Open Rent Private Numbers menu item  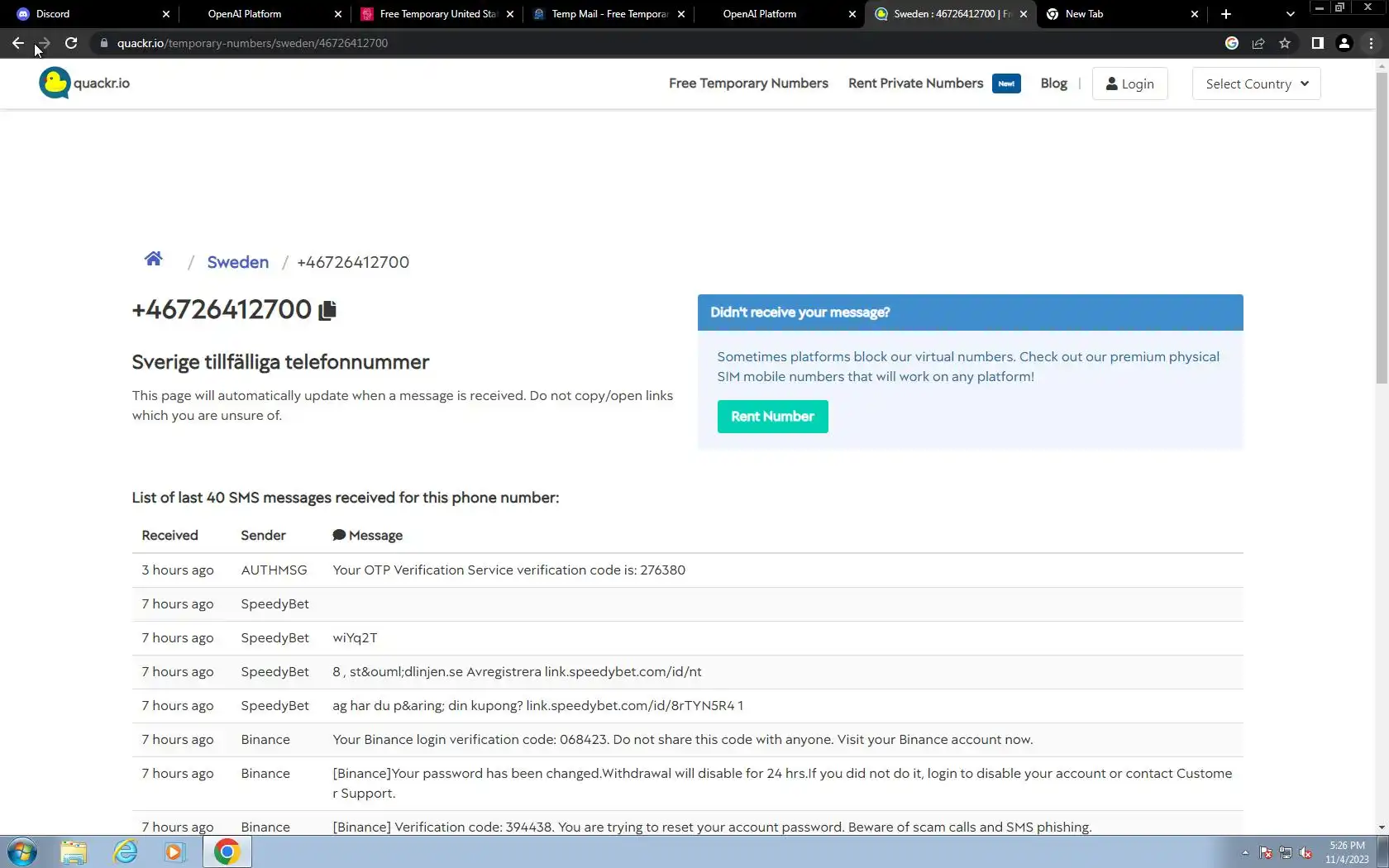click(x=915, y=83)
